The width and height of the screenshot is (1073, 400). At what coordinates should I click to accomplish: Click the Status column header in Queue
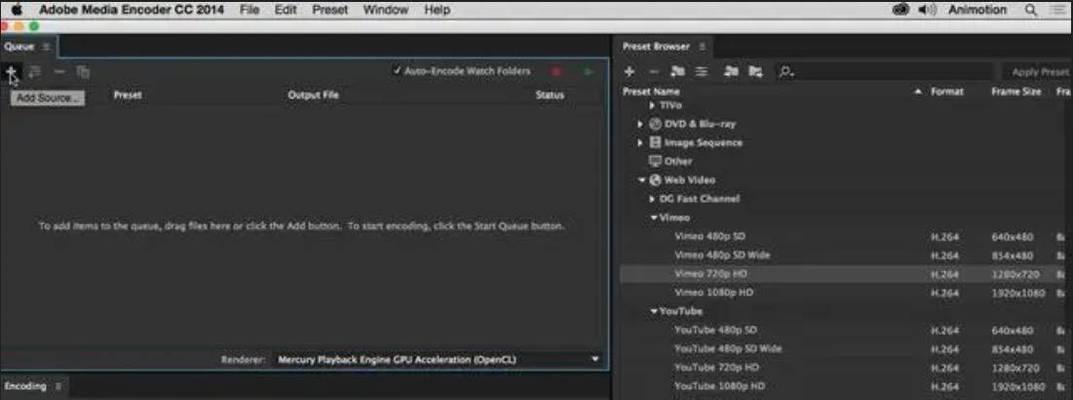pos(550,95)
